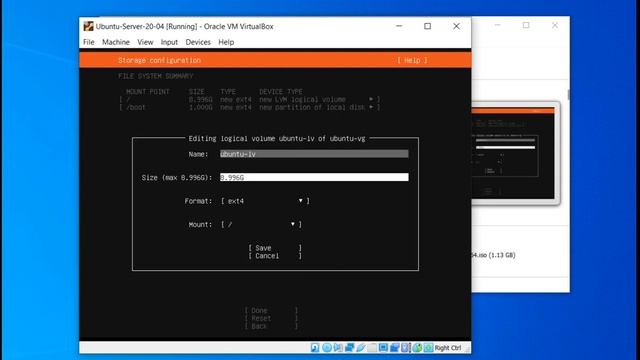Viewport: 640px width, 360px height.
Task: Minimize the Ubuntu-Server-20-04 VM window
Action: tap(399, 26)
